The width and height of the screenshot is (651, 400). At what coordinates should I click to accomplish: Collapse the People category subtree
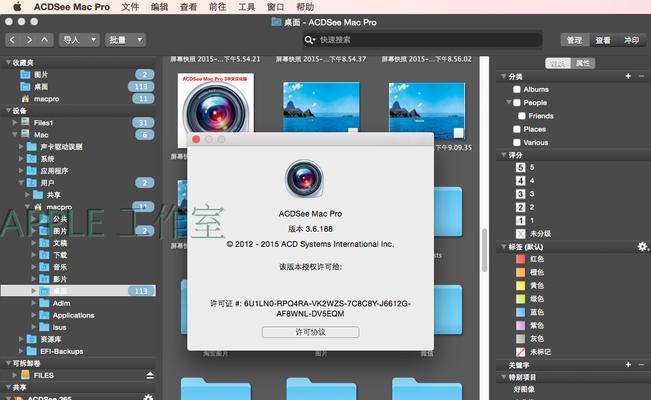(509, 102)
